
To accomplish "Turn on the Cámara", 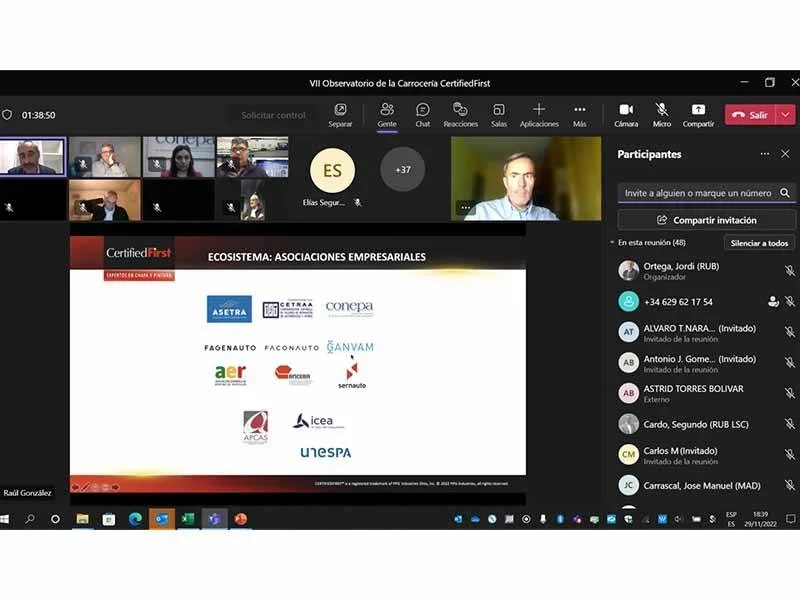I will coord(626,115).
